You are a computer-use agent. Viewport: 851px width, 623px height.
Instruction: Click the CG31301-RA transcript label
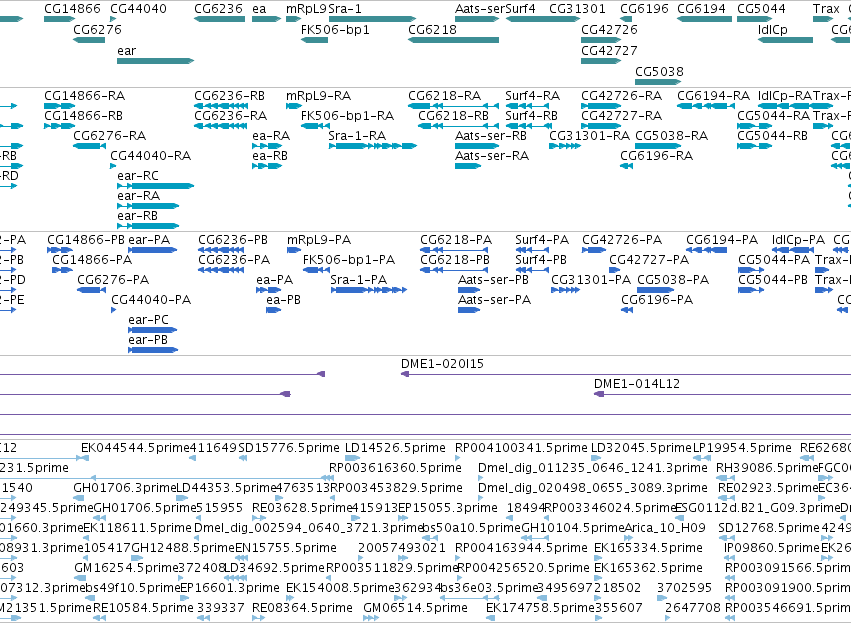(x=589, y=136)
